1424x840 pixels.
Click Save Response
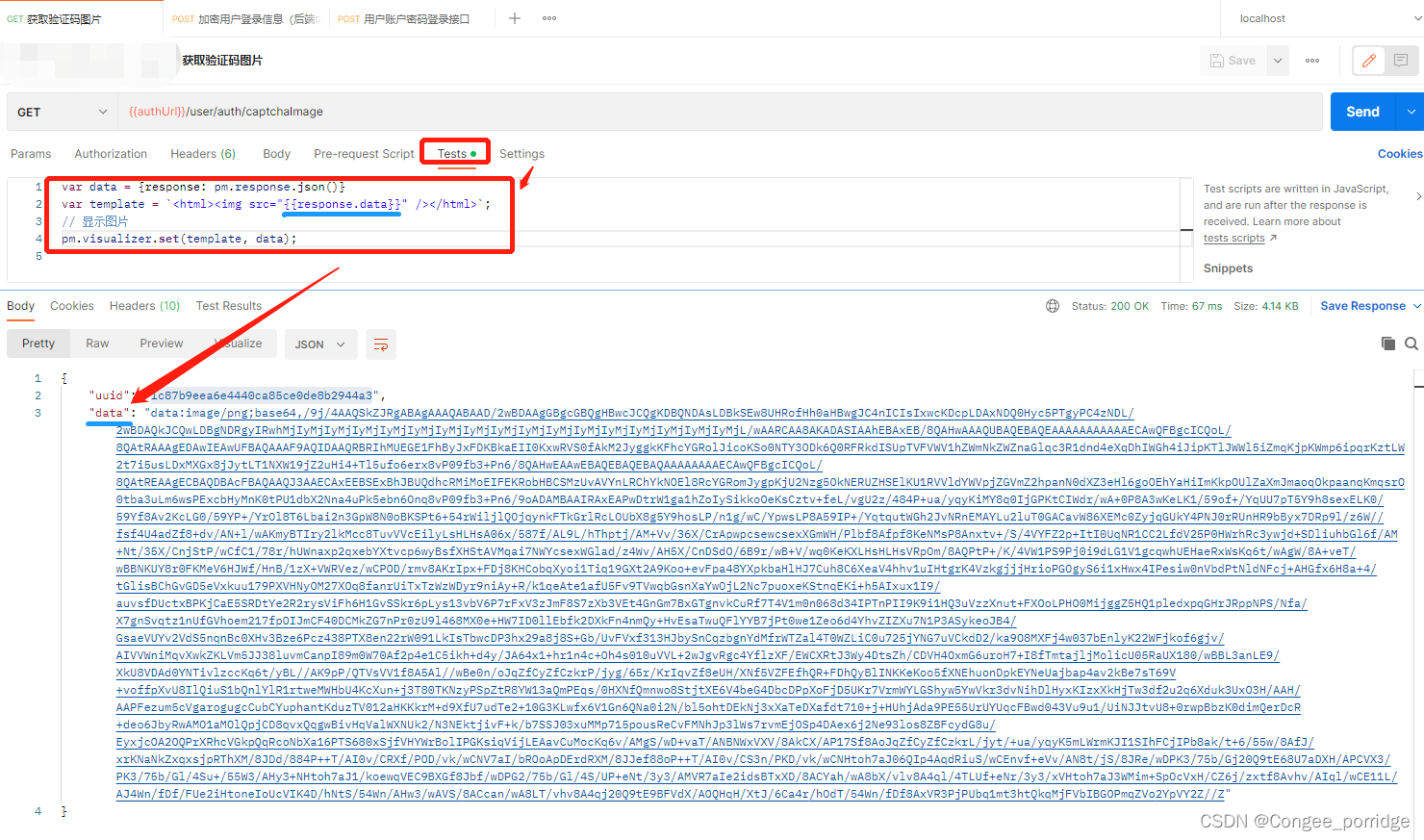[x=1362, y=306]
